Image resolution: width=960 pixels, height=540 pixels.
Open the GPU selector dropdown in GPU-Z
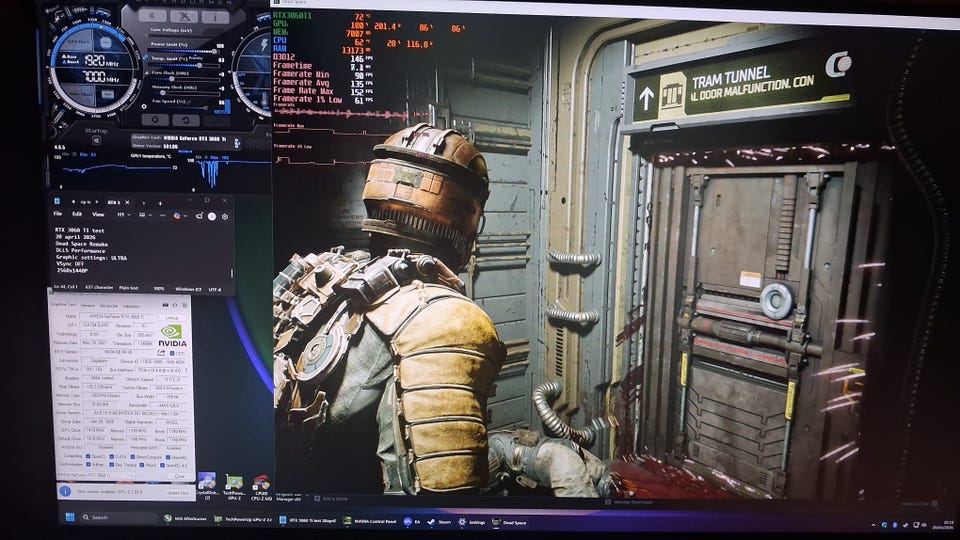coord(95,475)
